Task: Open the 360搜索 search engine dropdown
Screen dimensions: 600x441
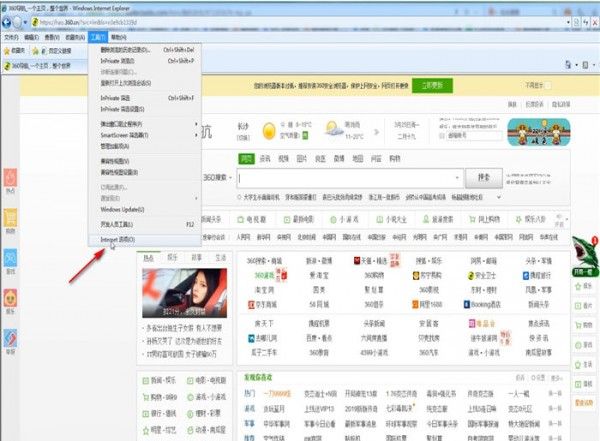Action: (217, 178)
